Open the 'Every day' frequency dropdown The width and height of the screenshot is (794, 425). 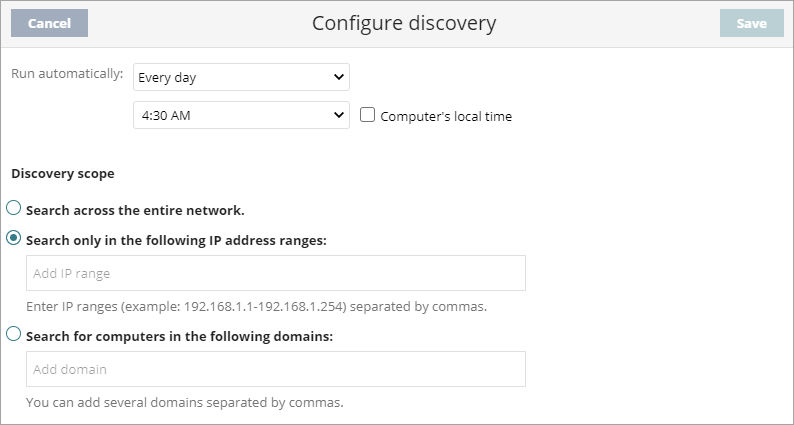(x=240, y=77)
